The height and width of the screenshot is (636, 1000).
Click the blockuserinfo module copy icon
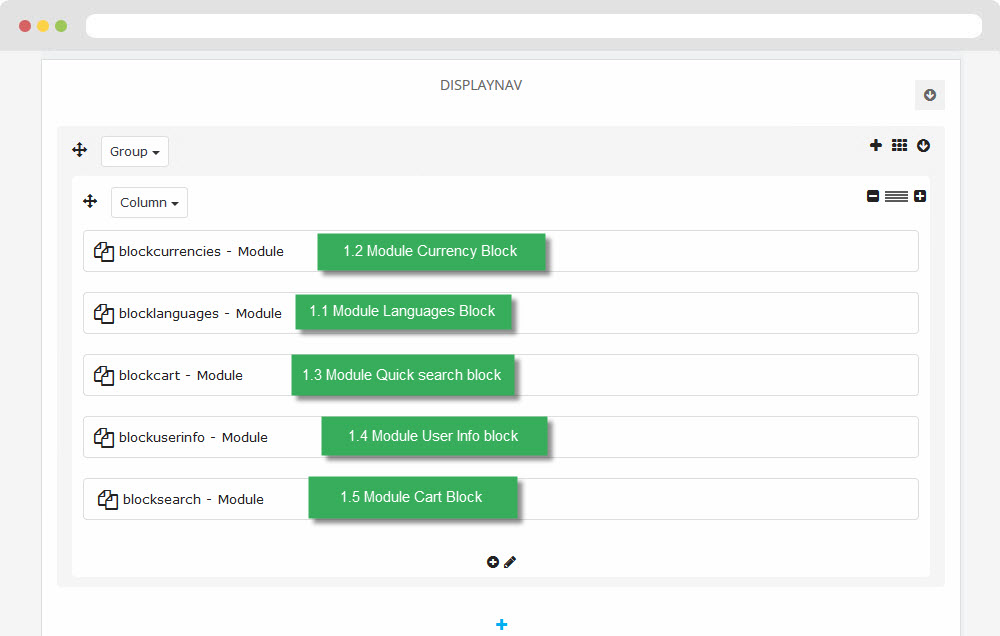(104, 437)
